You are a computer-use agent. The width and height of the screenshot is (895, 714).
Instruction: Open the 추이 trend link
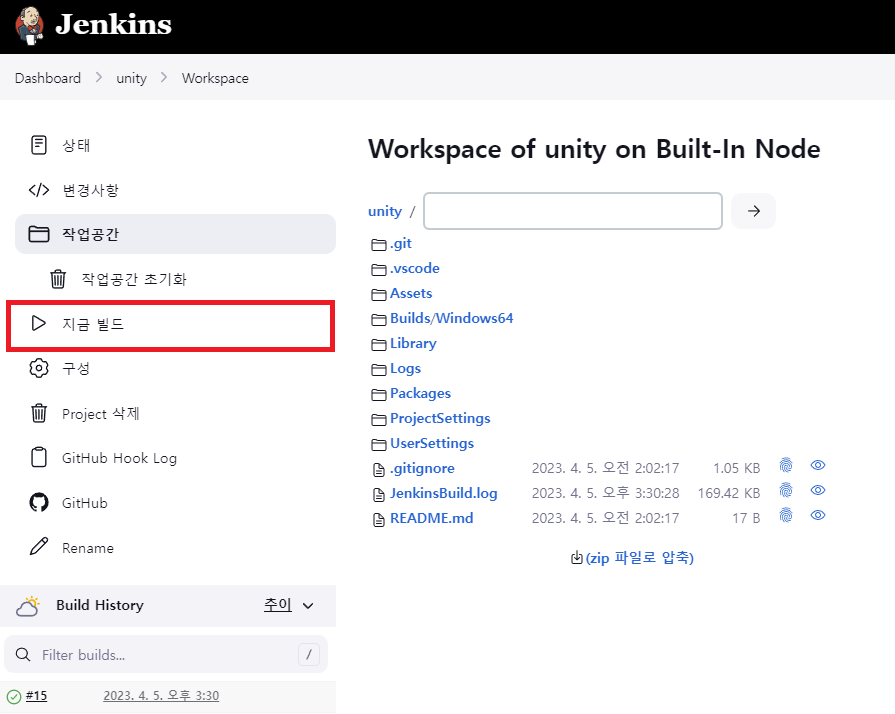pos(277,605)
